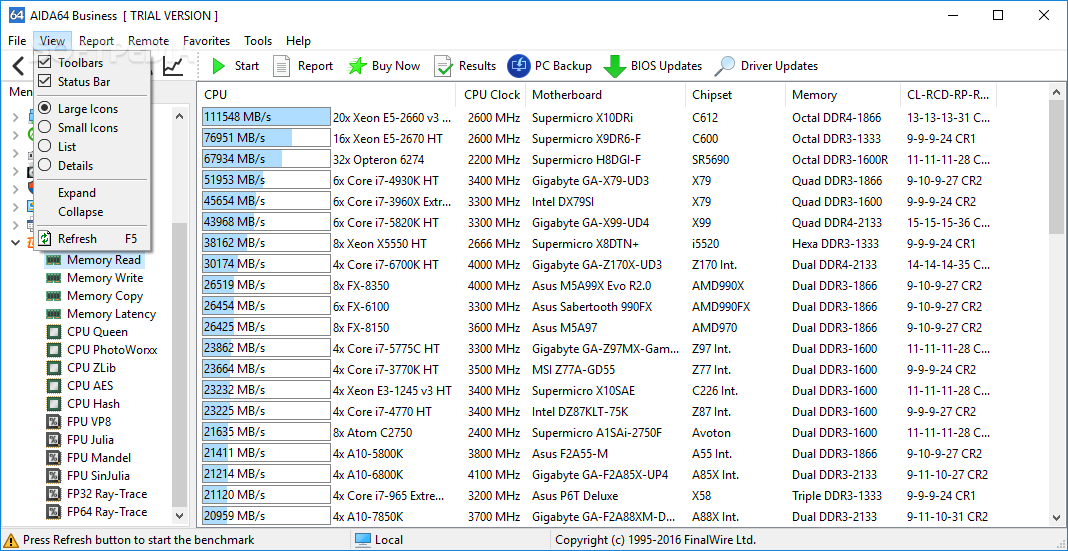
Task: Select FPU Mandel benchmark in tree
Action: [x=99, y=458]
